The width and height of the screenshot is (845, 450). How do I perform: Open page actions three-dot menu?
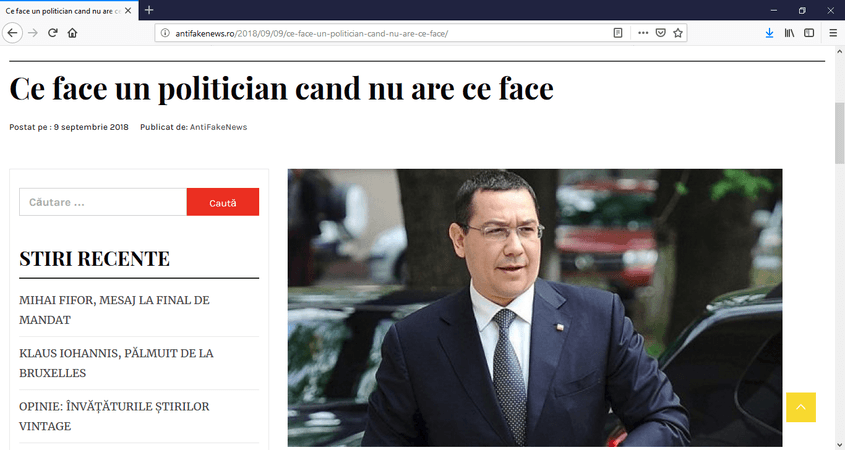pyautogui.click(x=642, y=33)
